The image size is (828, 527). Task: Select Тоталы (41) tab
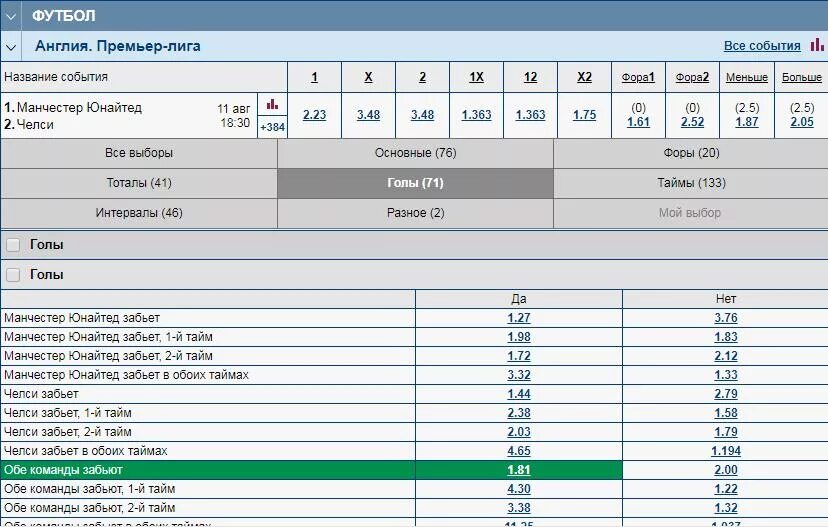click(139, 183)
